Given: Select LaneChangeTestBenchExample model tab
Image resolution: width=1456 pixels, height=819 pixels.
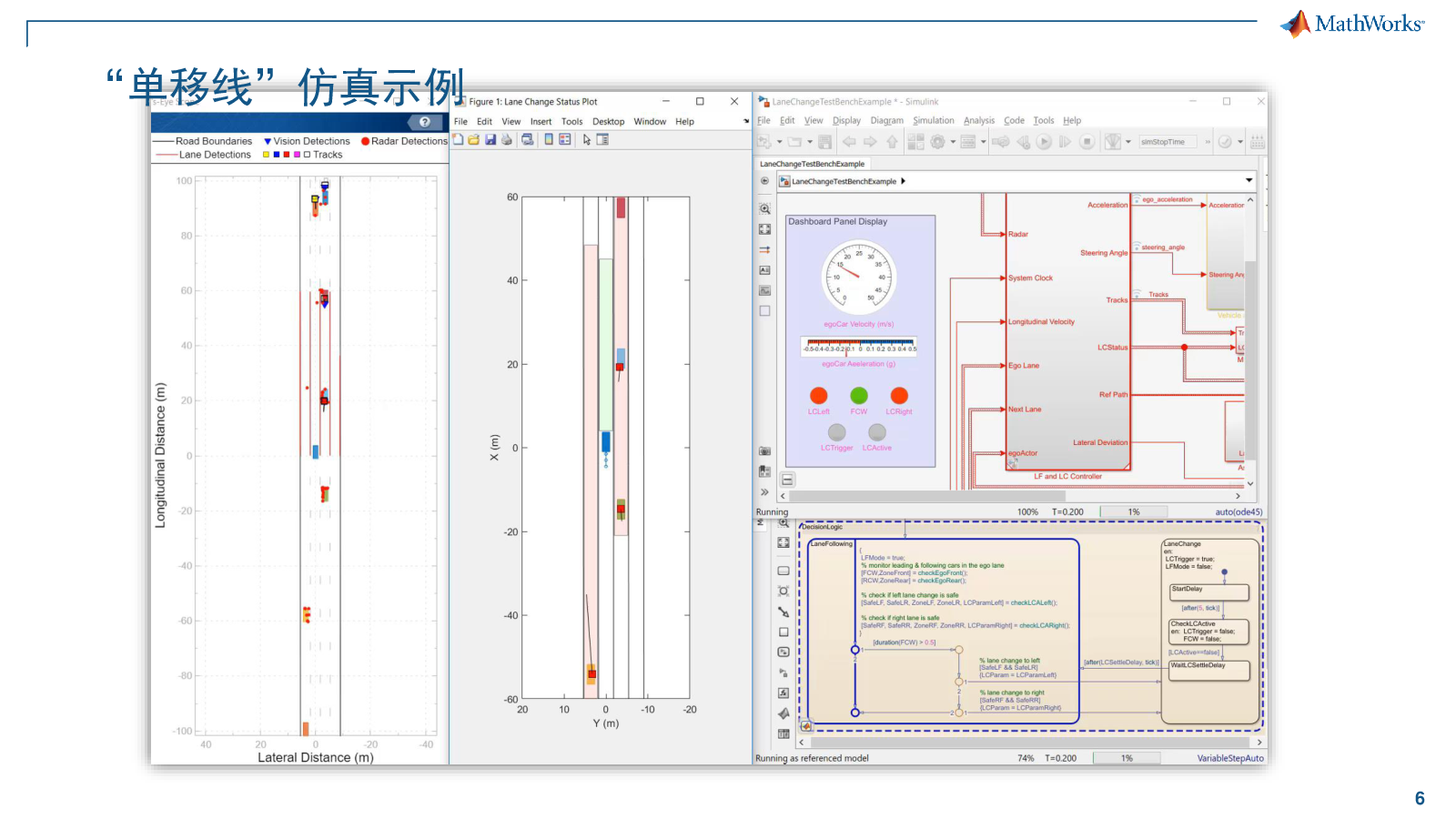Looking at the screenshot, I should tap(813, 164).
